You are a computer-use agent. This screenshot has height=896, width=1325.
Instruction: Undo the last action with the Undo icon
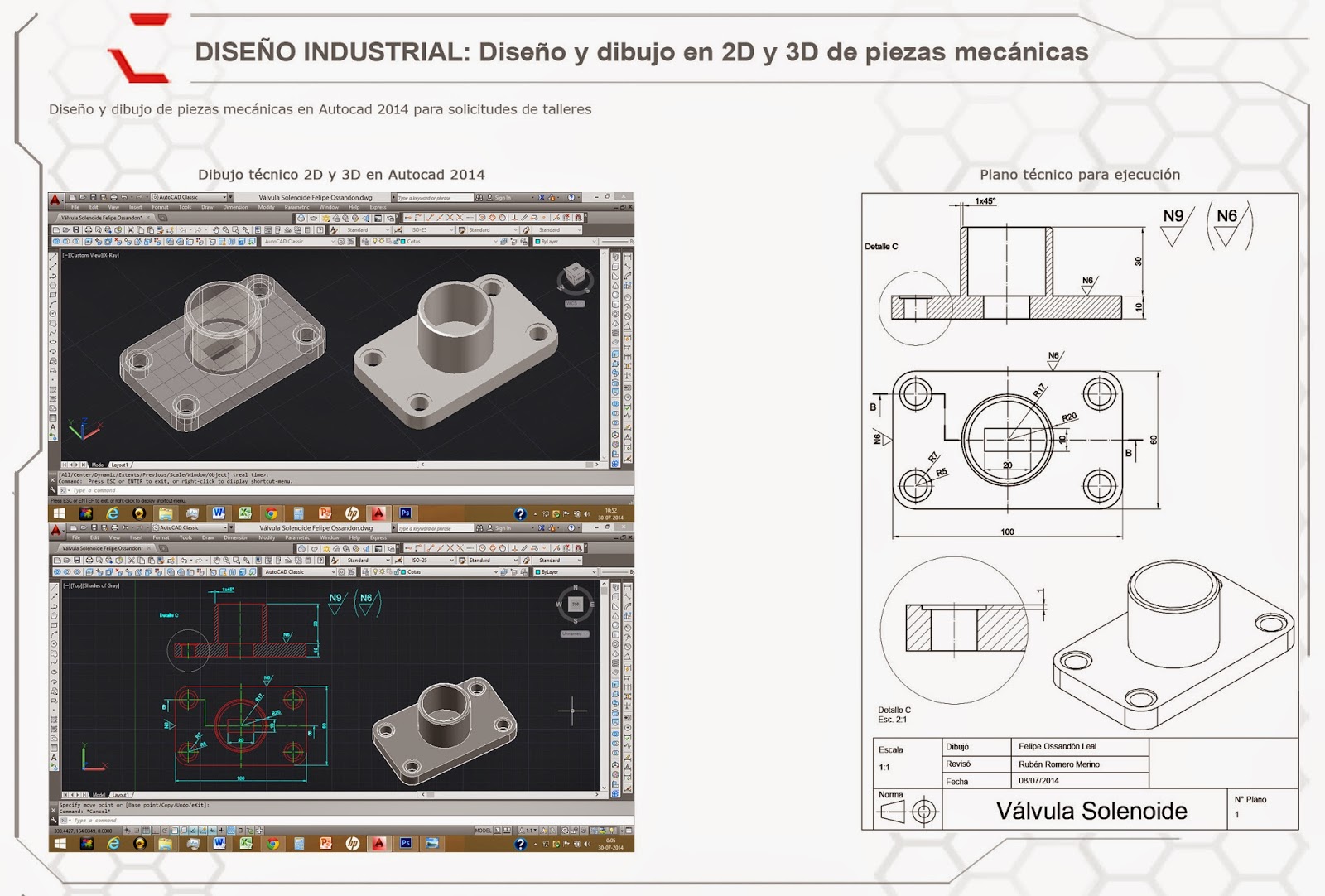click(x=182, y=229)
